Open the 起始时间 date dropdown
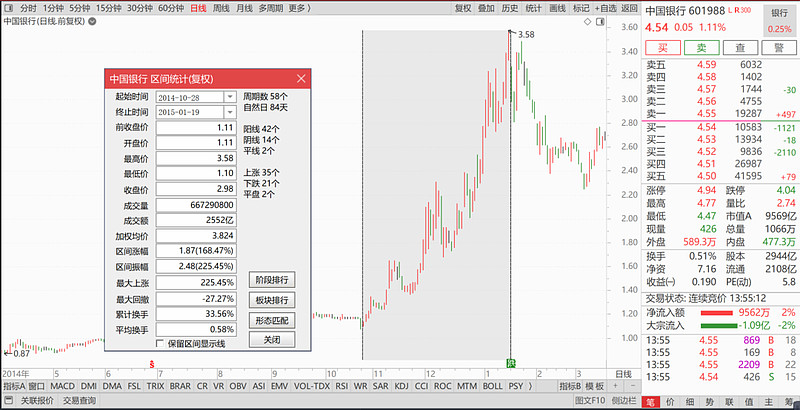The image size is (800, 410). (x=231, y=97)
